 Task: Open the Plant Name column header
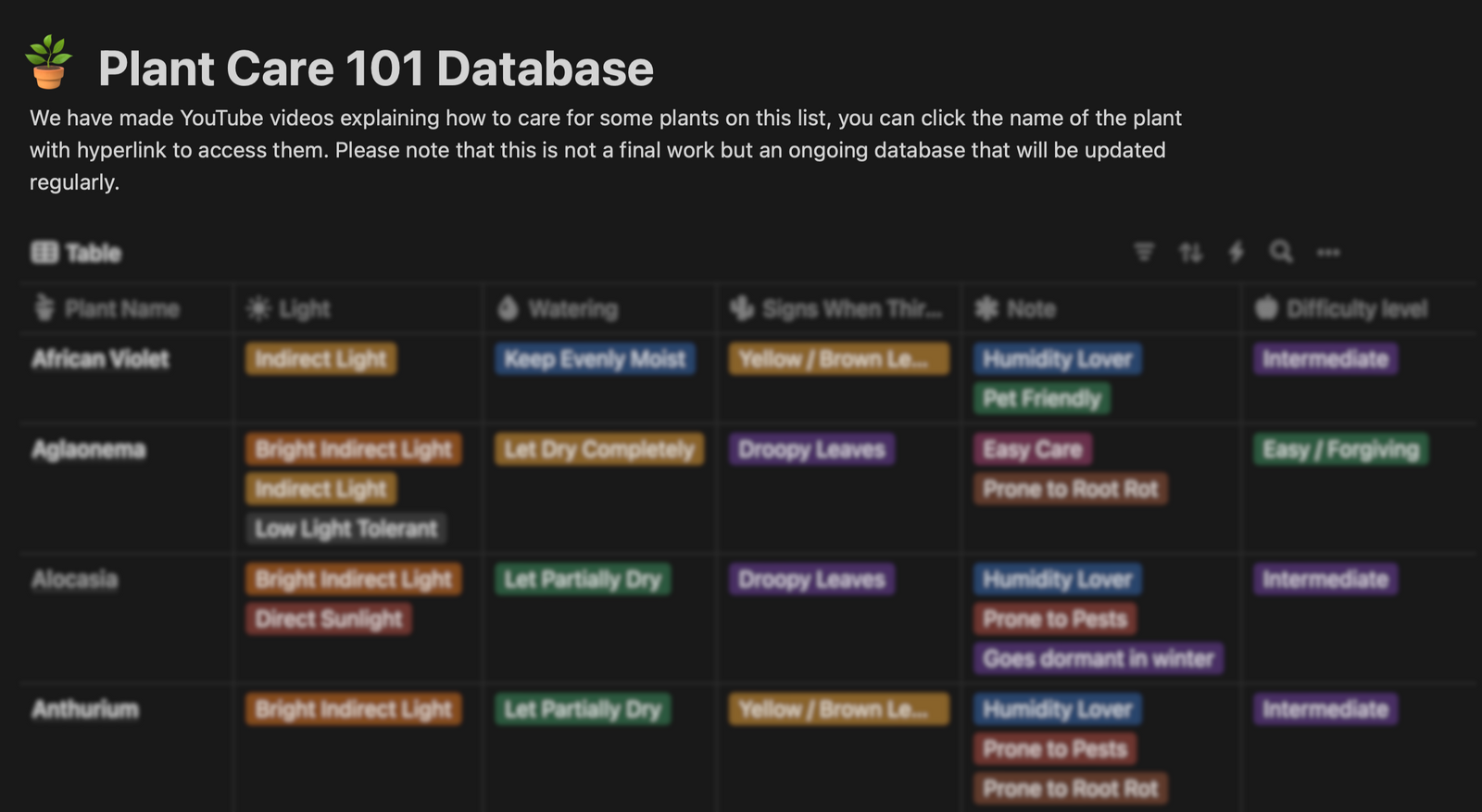click(x=120, y=309)
